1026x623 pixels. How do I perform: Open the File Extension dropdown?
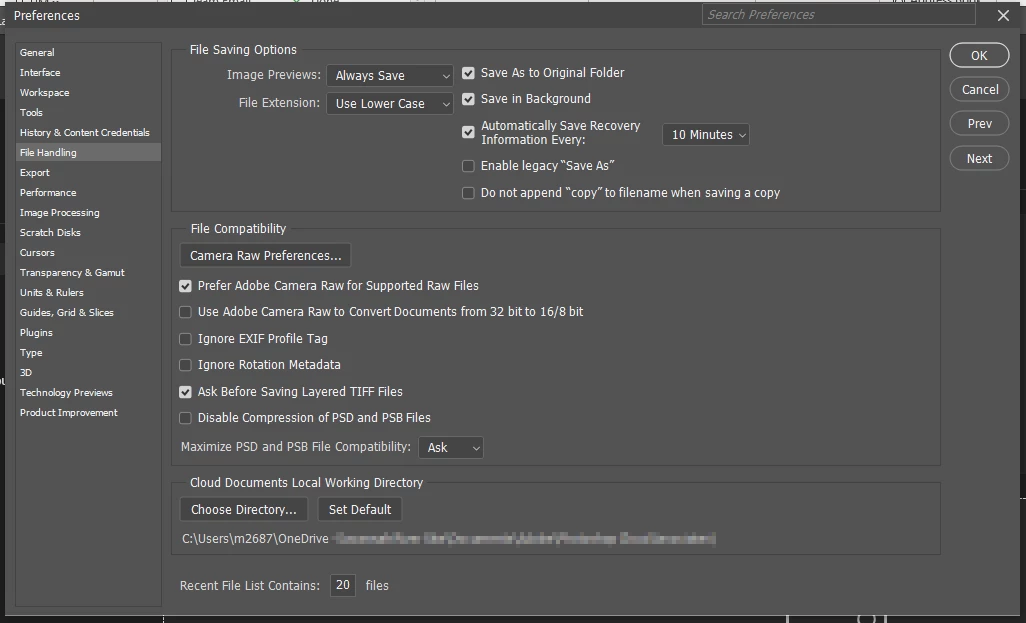(389, 103)
